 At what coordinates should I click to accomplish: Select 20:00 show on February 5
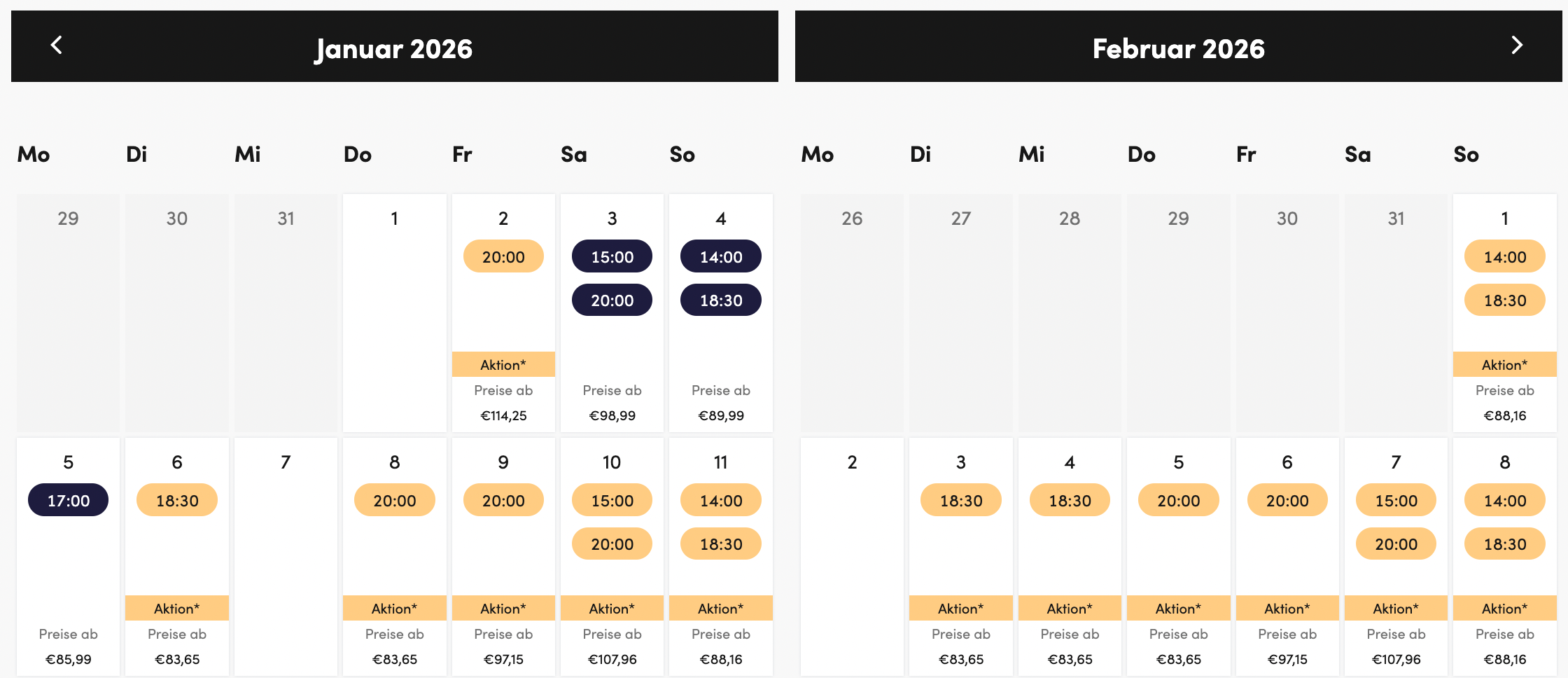(x=1178, y=501)
